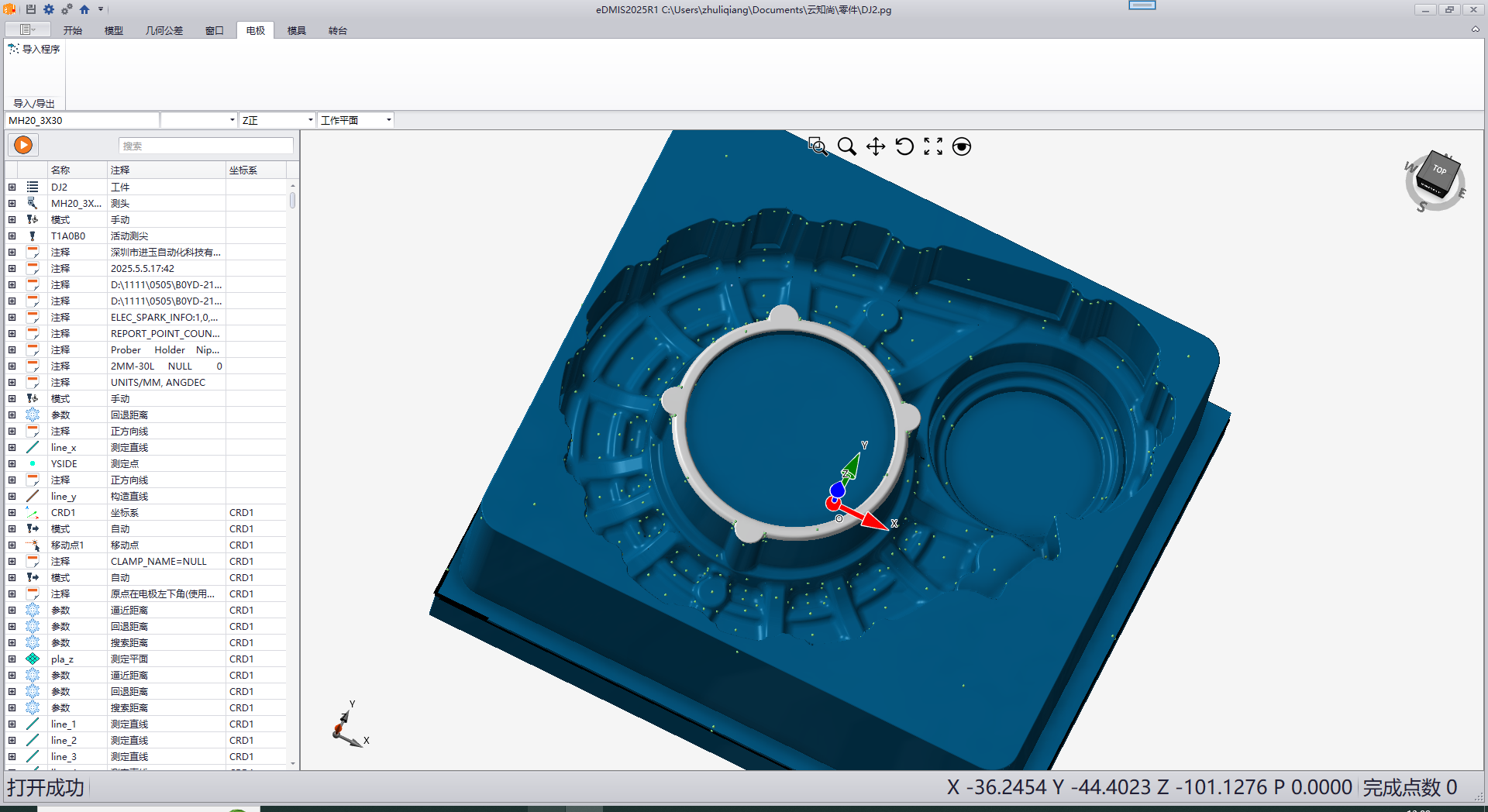The width and height of the screenshot is (1488, 812).
Task: Click the rotate view icon
Action: [904, 146]
